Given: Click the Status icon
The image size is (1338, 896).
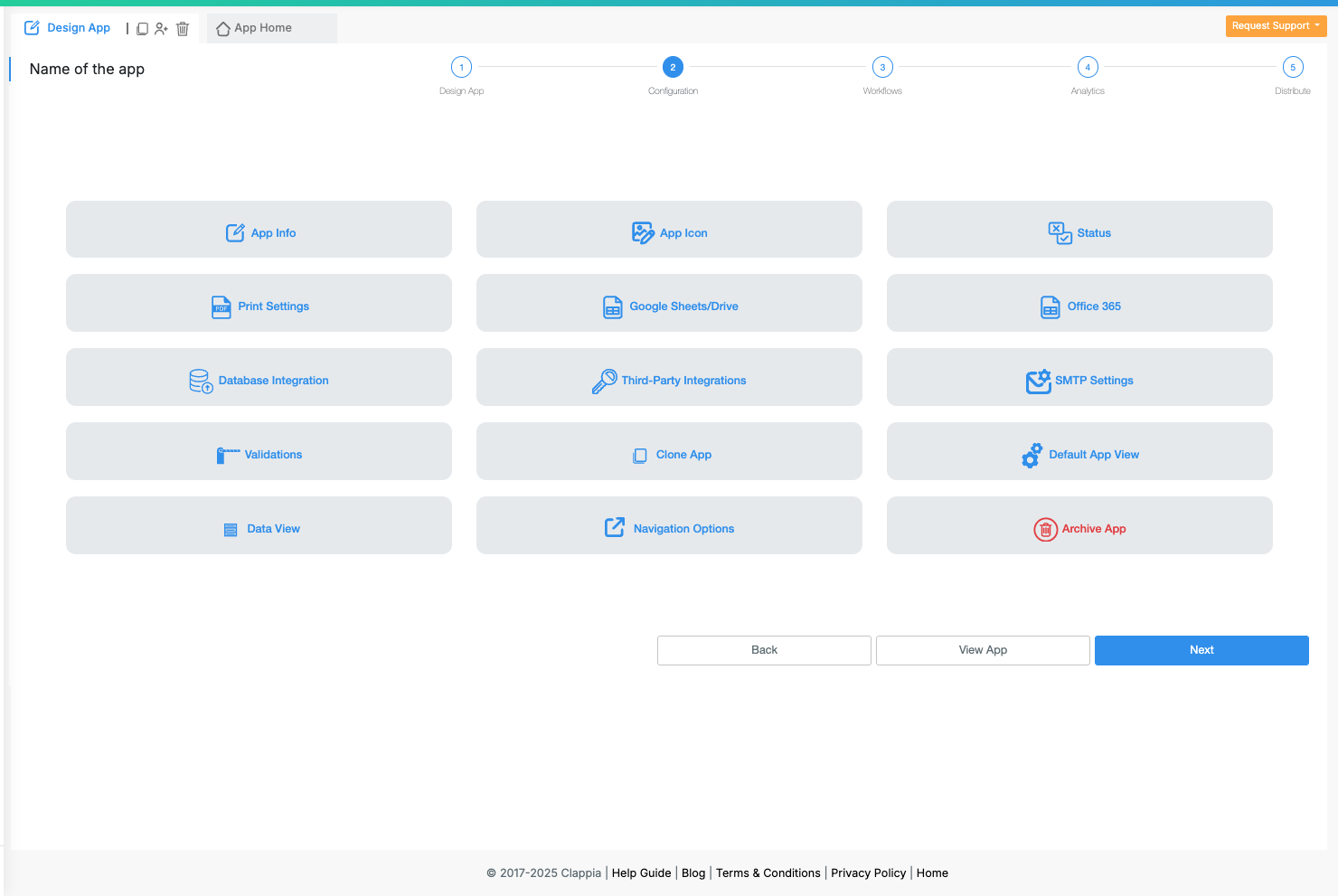Looking at the screenshot, I should (x=1060, y=233).
